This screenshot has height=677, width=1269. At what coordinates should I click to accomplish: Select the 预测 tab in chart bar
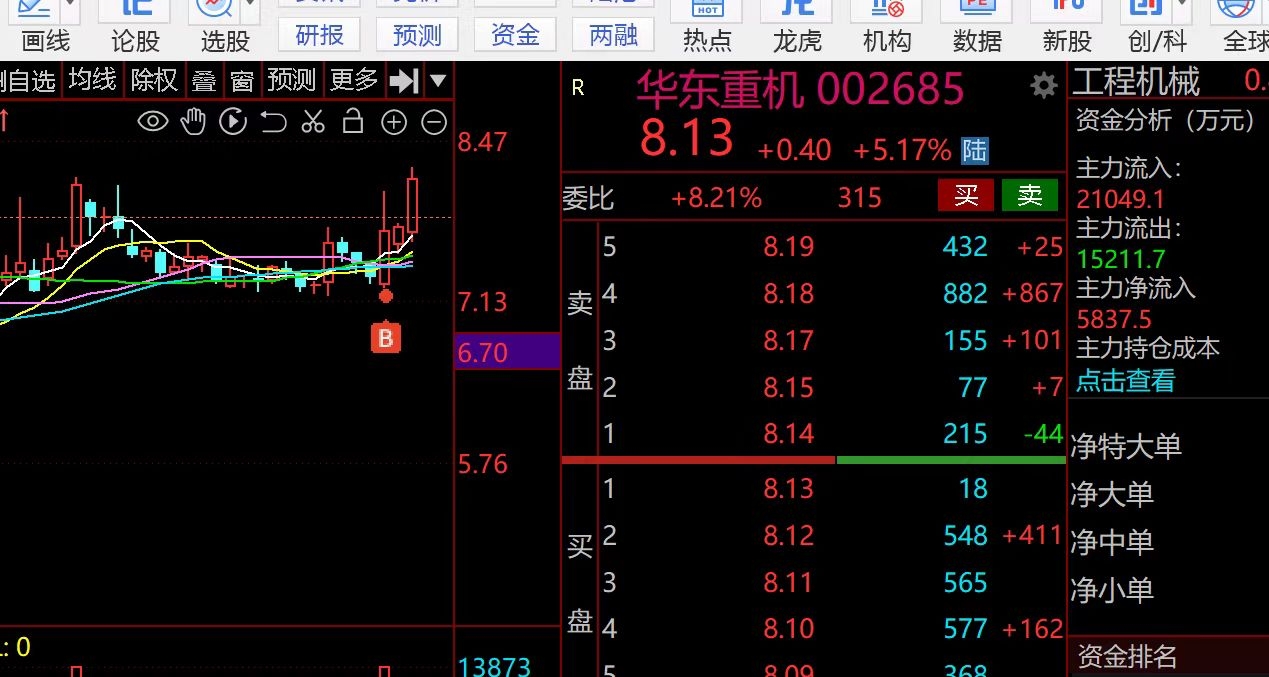coord(292,80)
